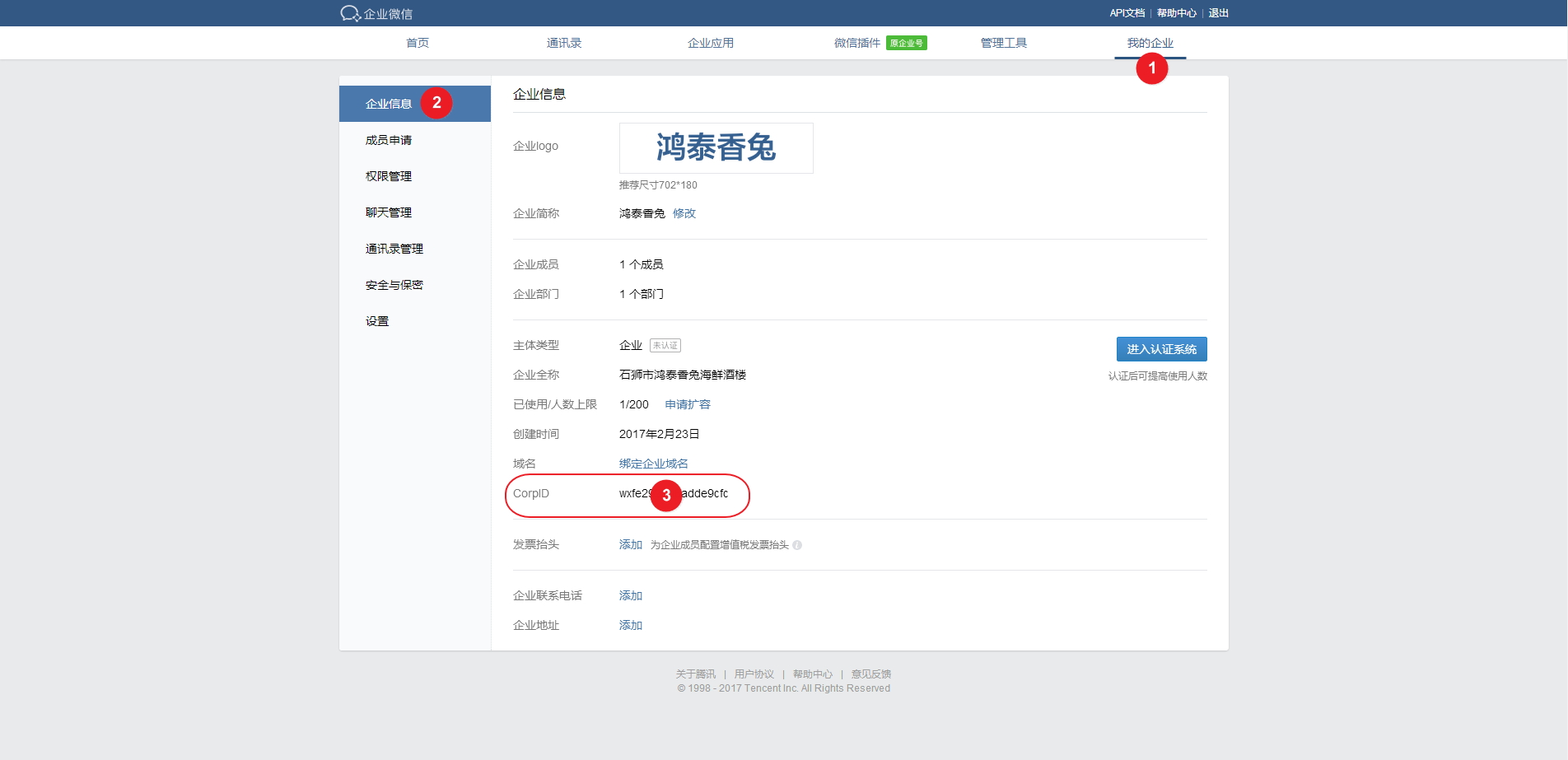Click the 关于腾讯 footer link
The width and height of the screenshot is (1568, 760).
[x=696, y=674]
